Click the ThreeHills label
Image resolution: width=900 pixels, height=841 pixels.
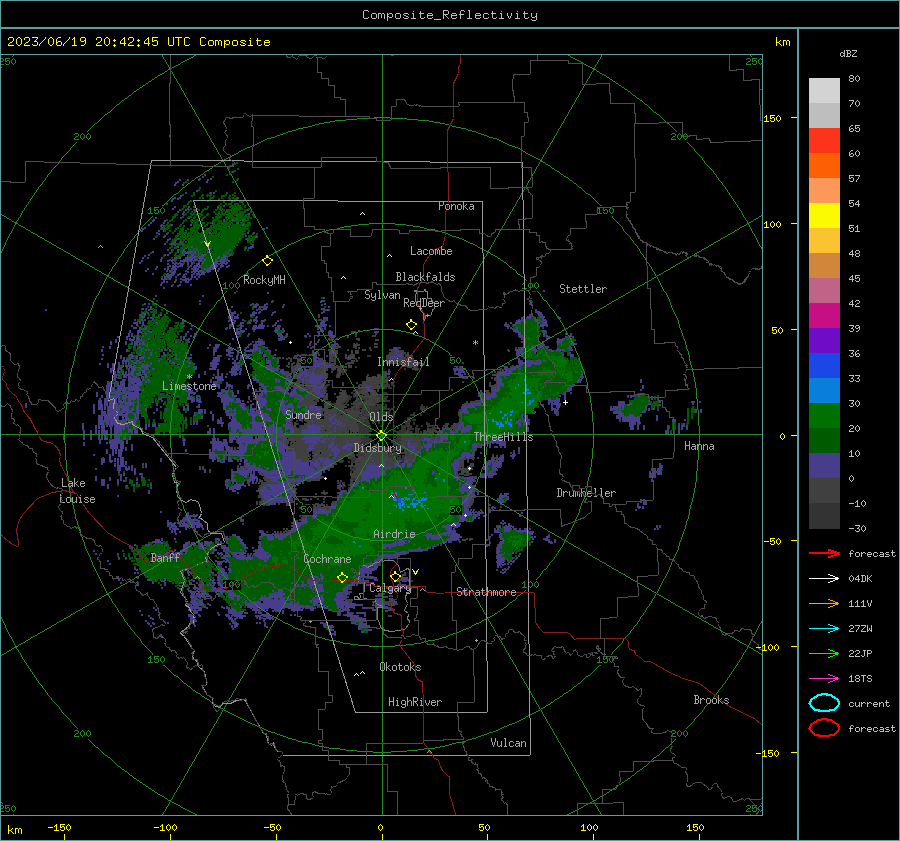[503, 437]
